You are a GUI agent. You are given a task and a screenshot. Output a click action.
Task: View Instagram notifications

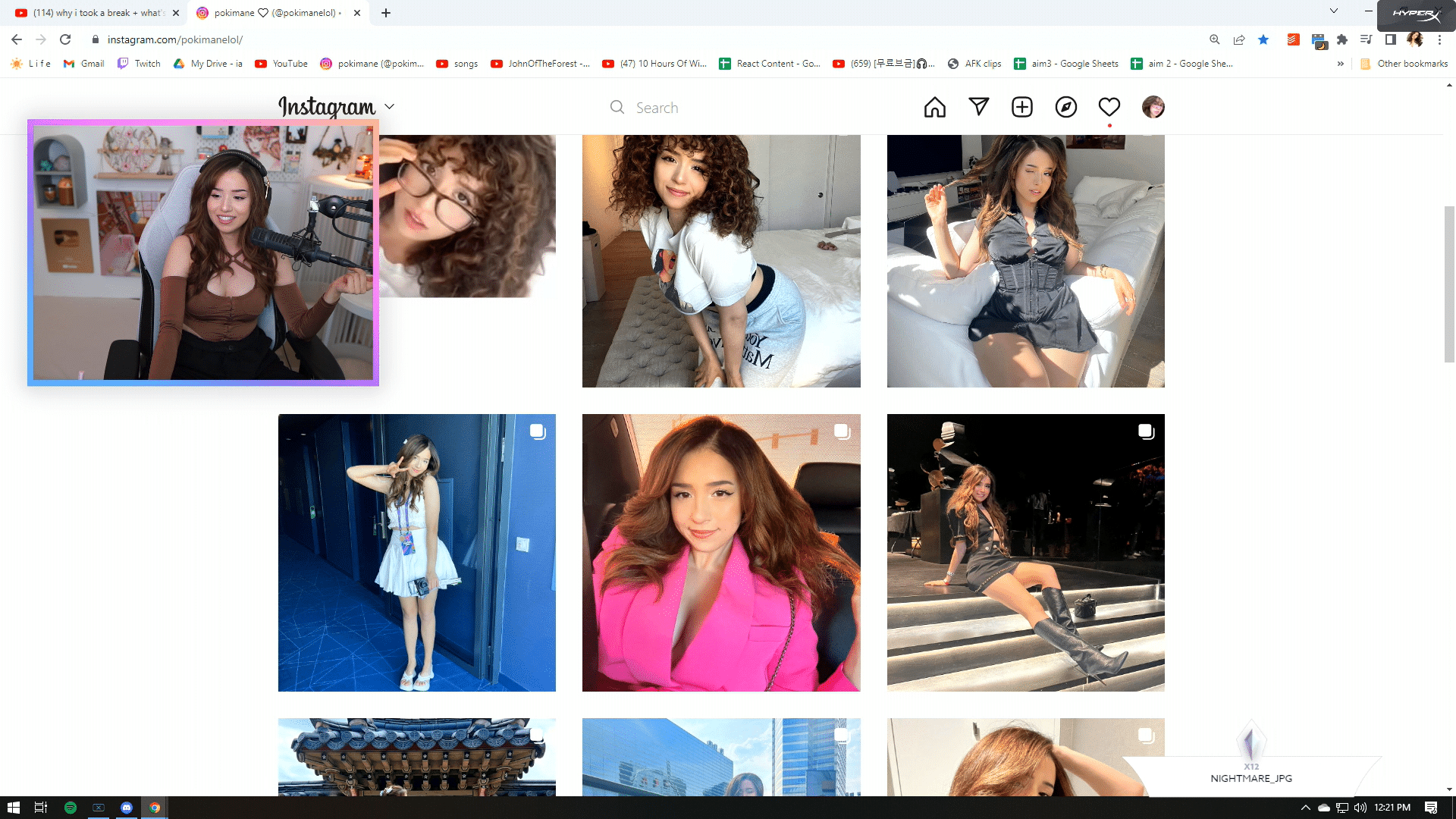tap(1109, 107)
